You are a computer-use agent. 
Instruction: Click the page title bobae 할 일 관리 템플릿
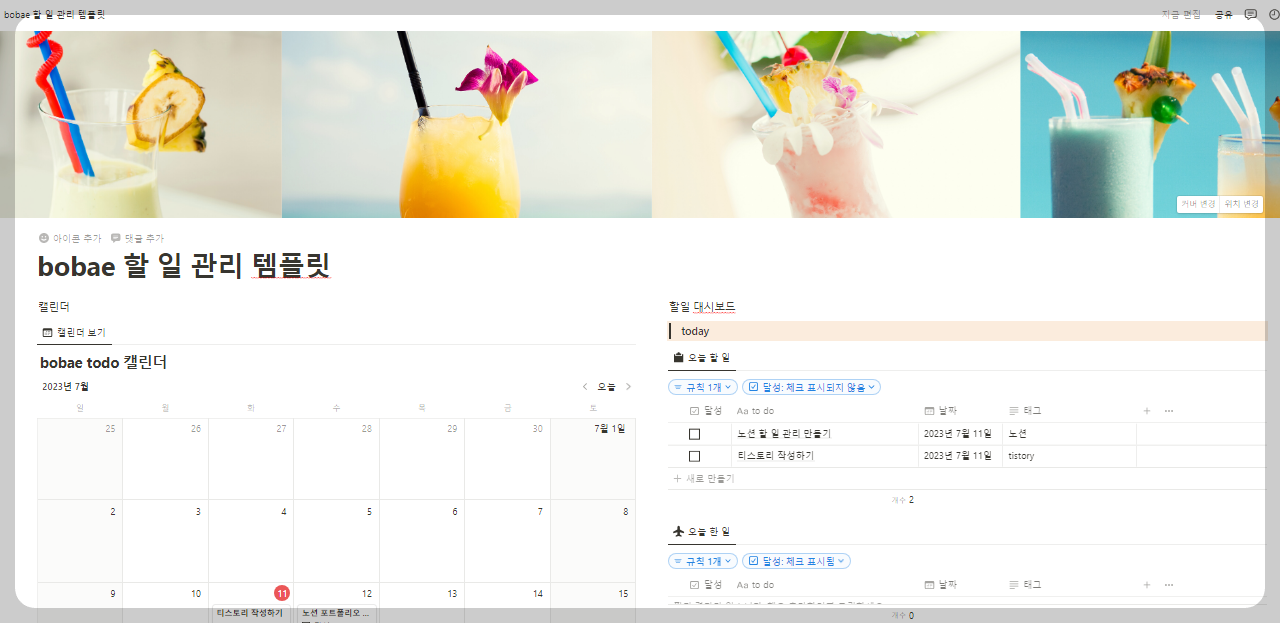pos(184,266)
